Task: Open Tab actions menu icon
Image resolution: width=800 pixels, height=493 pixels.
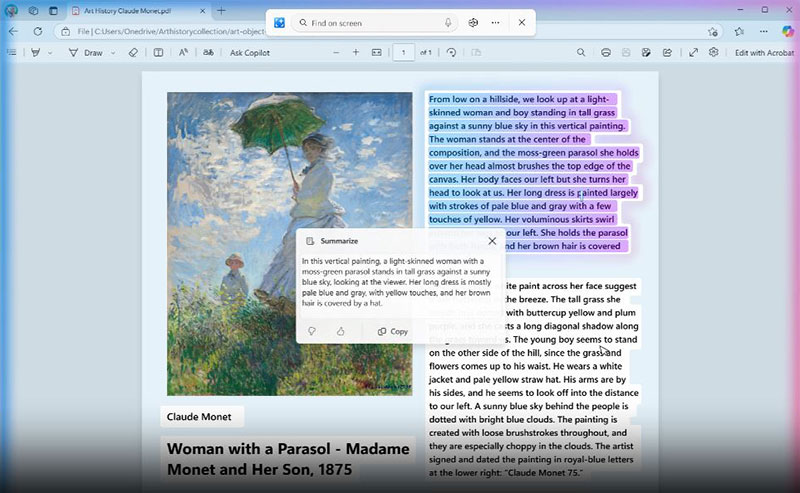Action: point(53,11)
